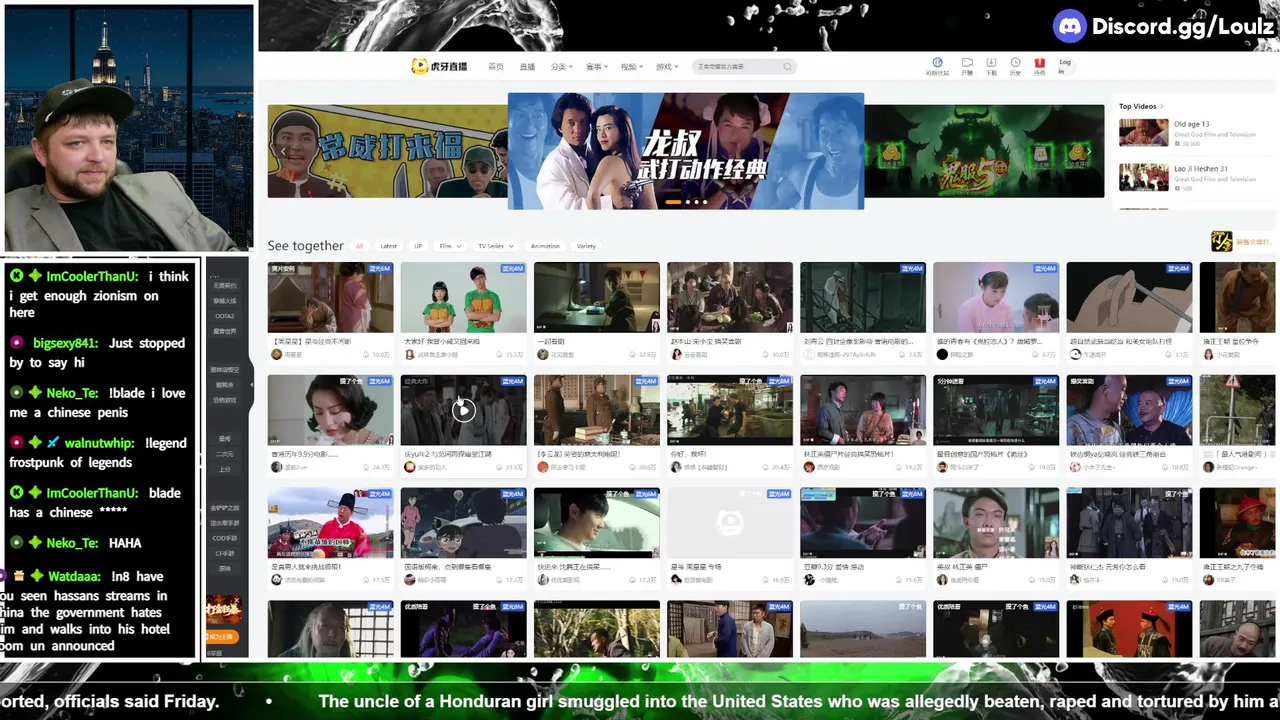Open the 首页 home nav item
This screenshot has width=1280, height=720.
(496, 67)
